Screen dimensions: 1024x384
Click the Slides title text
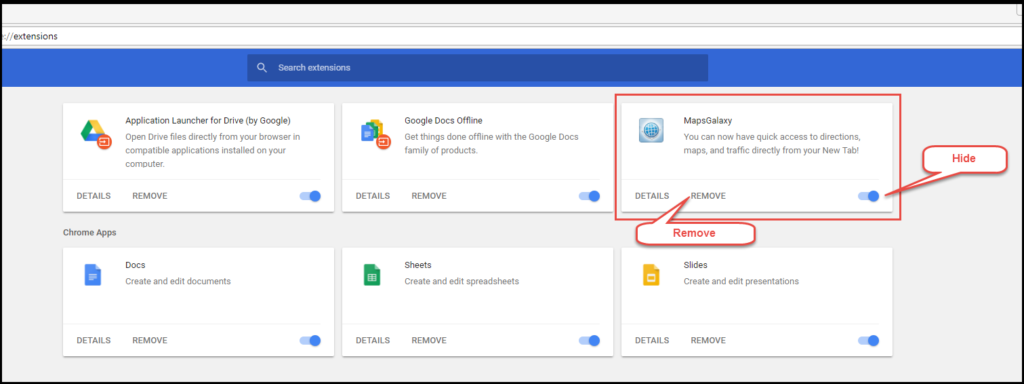pos(696,265)
